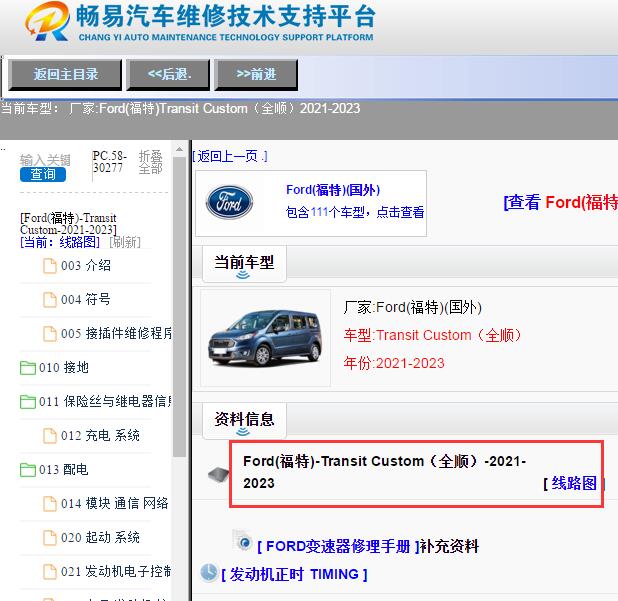Screen dimensions: 618x601
Task: Expand the folder icon for 011 保险丝与继电器信息
Action: [28, 402]
